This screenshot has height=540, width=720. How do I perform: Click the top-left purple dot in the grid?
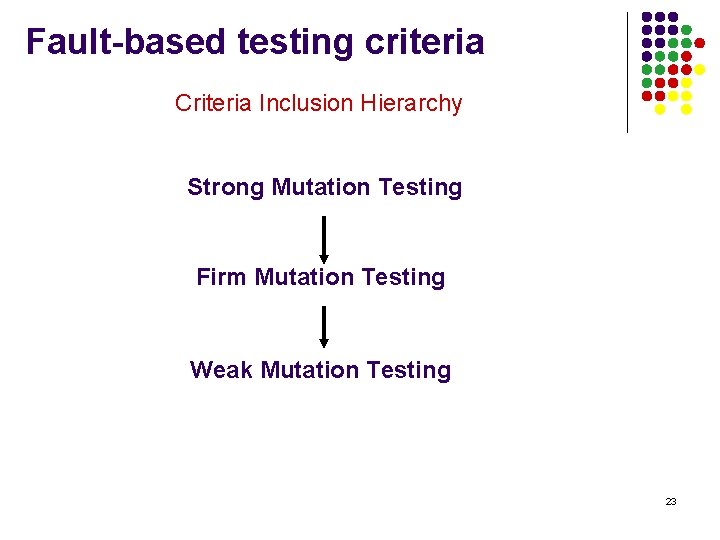647,18
